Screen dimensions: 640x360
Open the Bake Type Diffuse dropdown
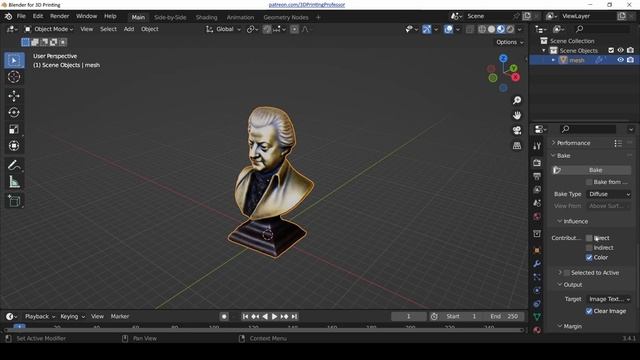(609, 194)
